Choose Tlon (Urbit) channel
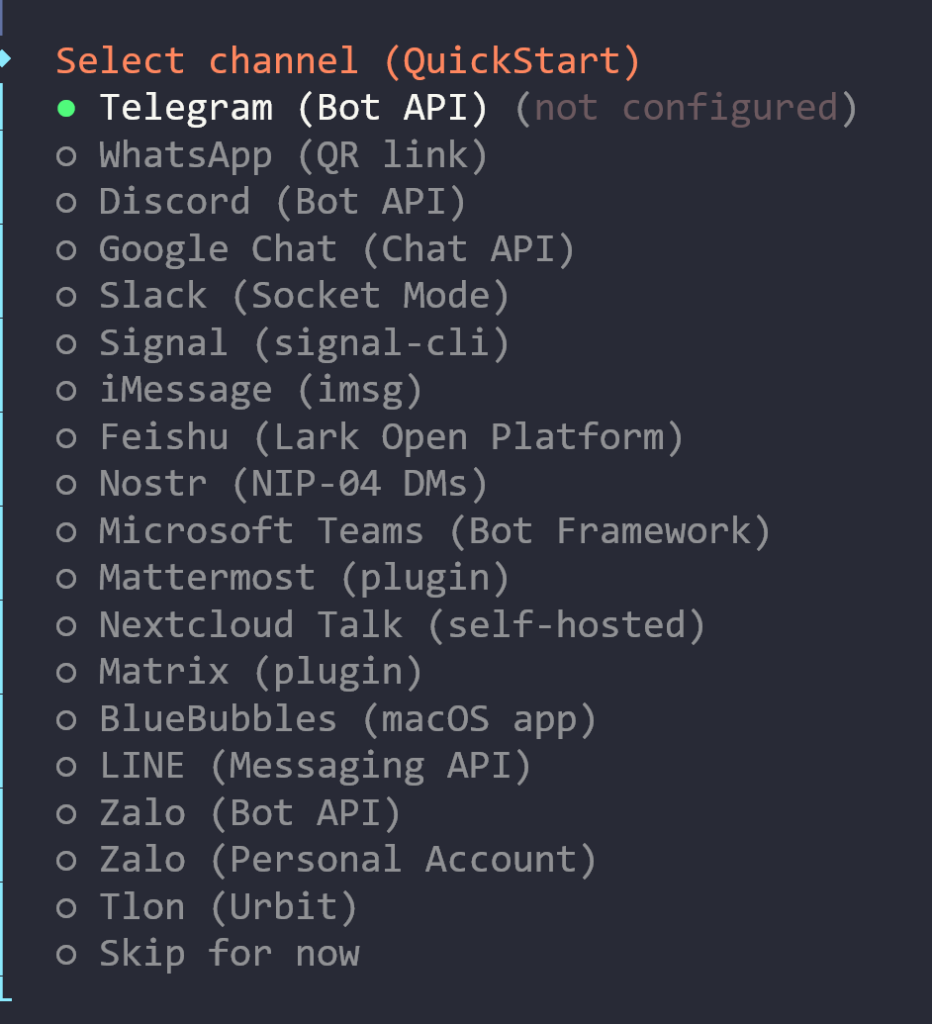 [x=228, y=907]
